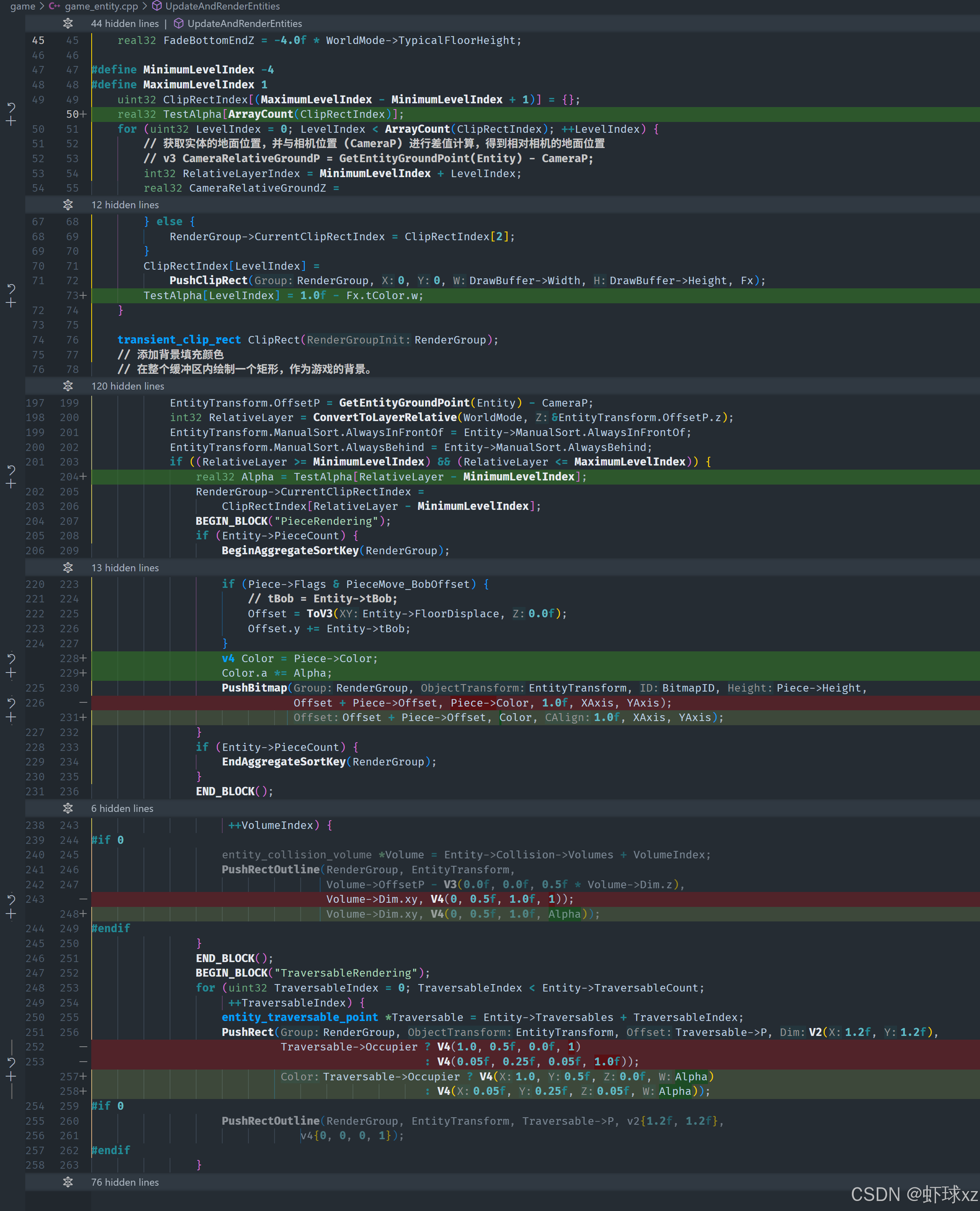The height and width of the screenshot is (1211, 980).
Task: Expand the 13 hidden lines section
Action: (68, 568)
